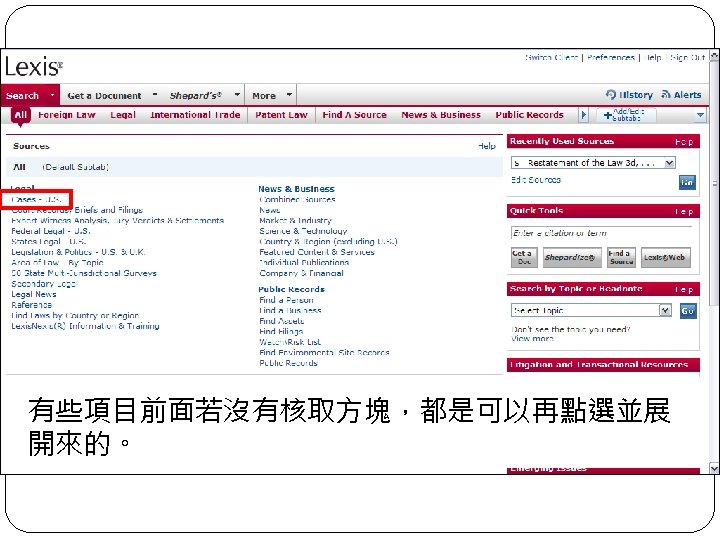Image resolution: width=720 pixels, height=540 pixels.
Task: Click the scrollbar down arrow
Action: pos(714,468)
